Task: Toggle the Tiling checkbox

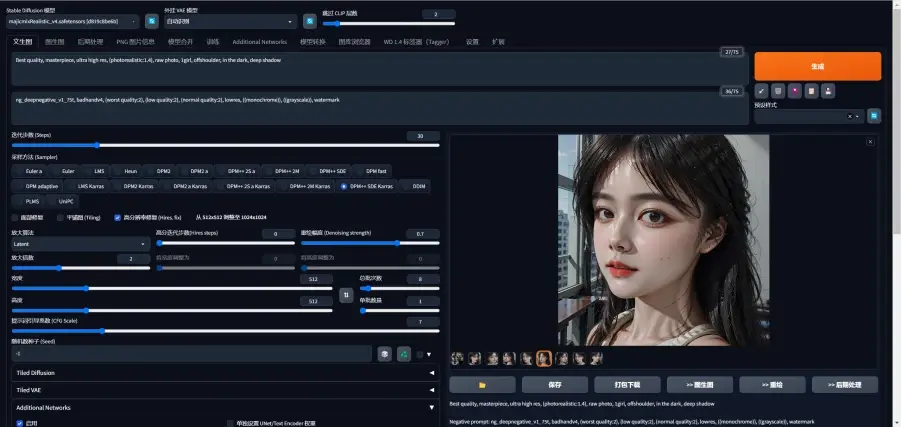Action: coord(60,218)
